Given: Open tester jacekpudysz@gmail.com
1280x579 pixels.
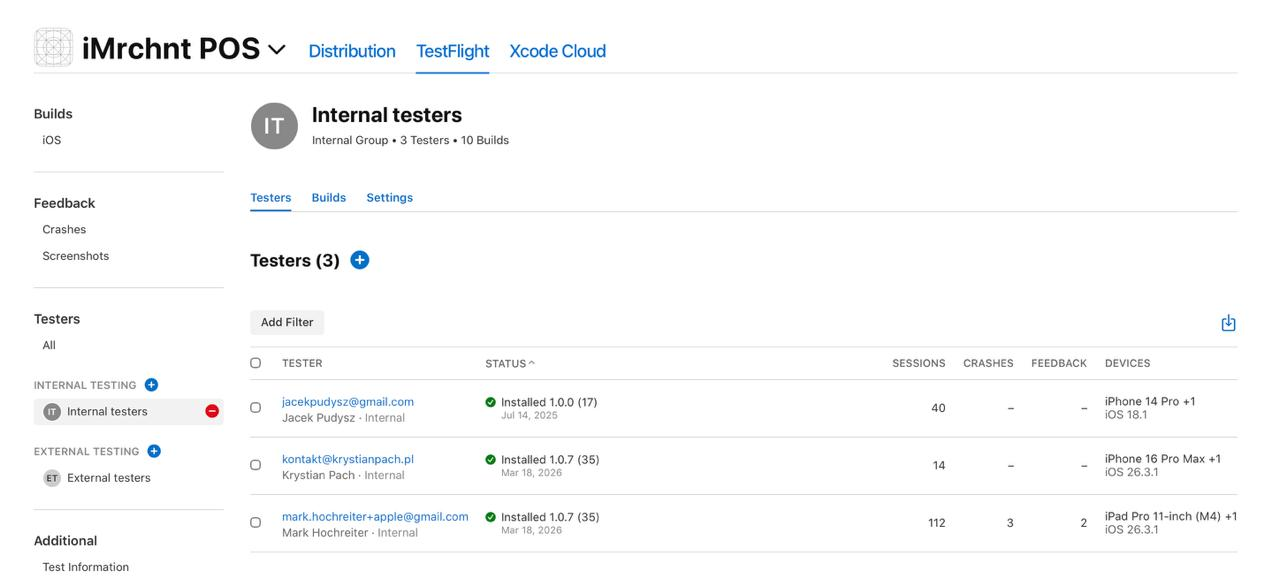Looking at the screenshot, I should (x=348, y=402).
